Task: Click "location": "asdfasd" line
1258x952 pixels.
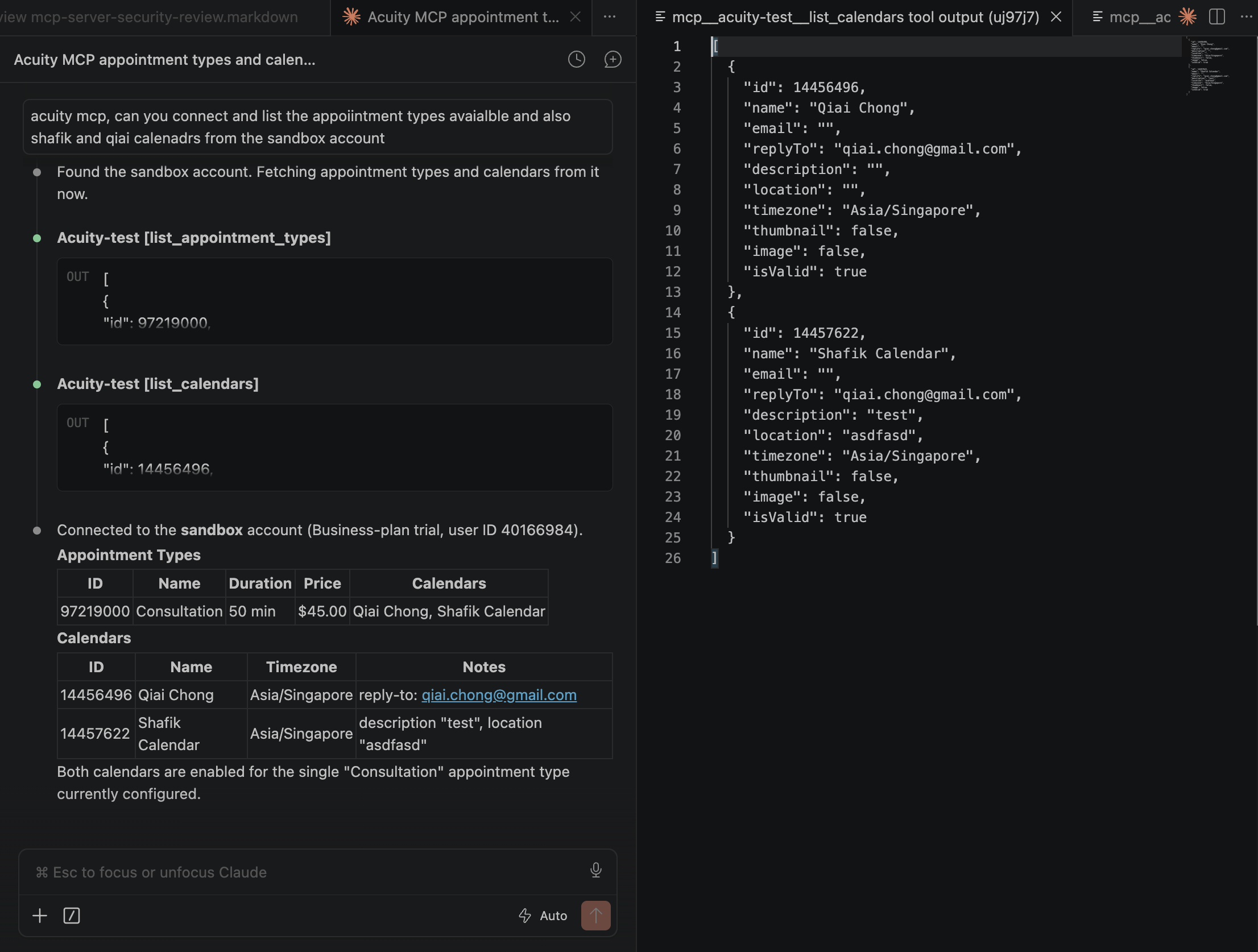Action: pyautogui.click(x=833, y=436)
